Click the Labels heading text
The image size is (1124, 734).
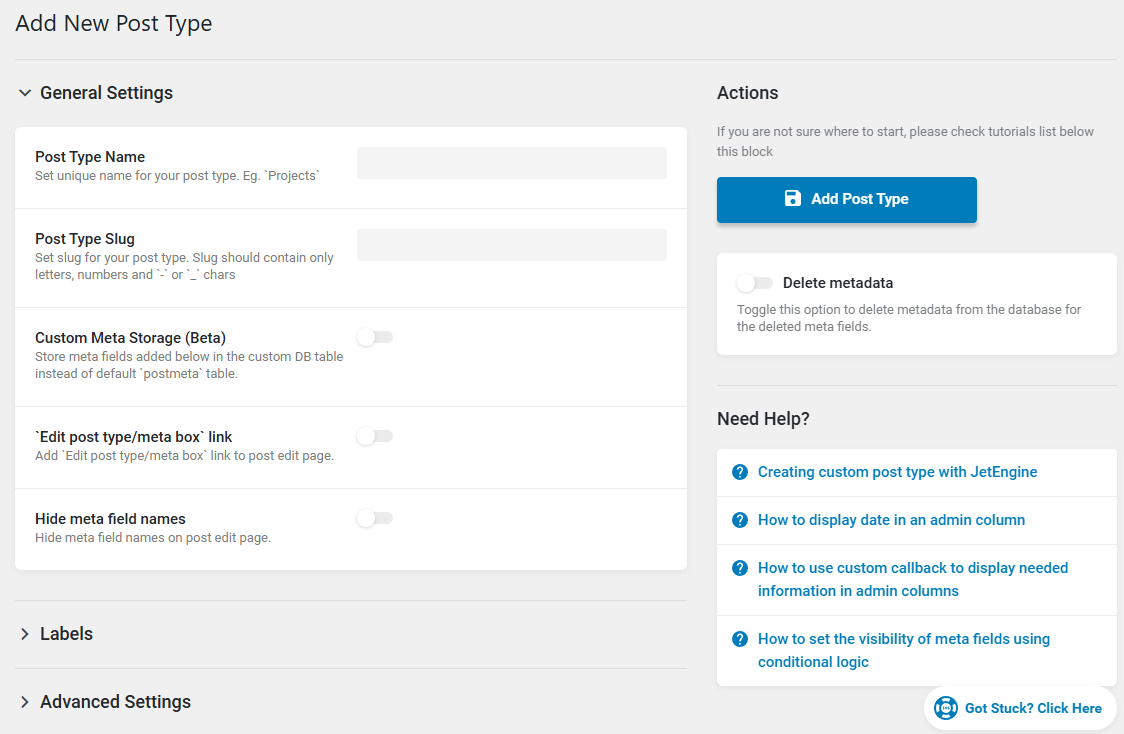[67, 634]
